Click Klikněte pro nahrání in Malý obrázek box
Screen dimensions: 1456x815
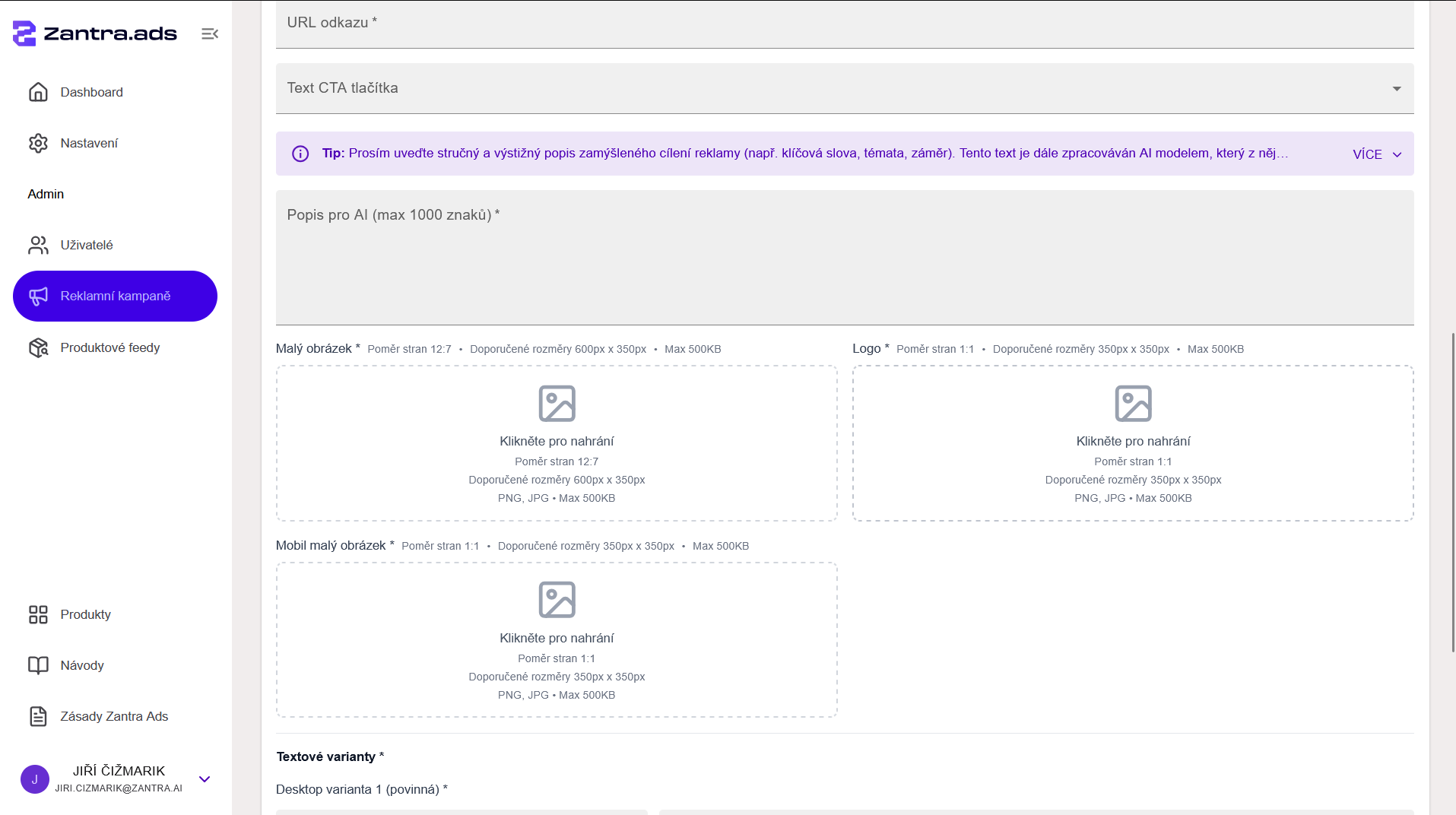(x=557, y=441)
